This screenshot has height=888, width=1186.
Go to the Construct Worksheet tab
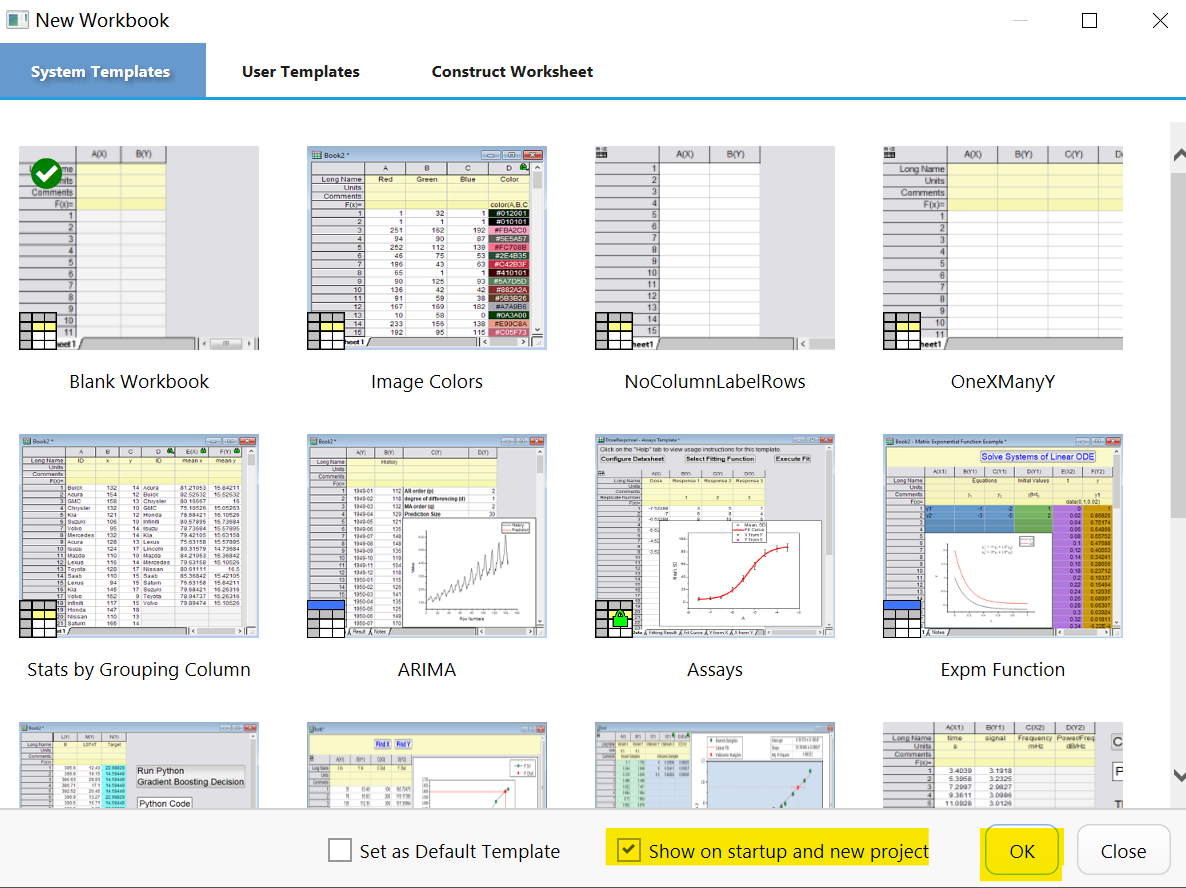[512, 71]
